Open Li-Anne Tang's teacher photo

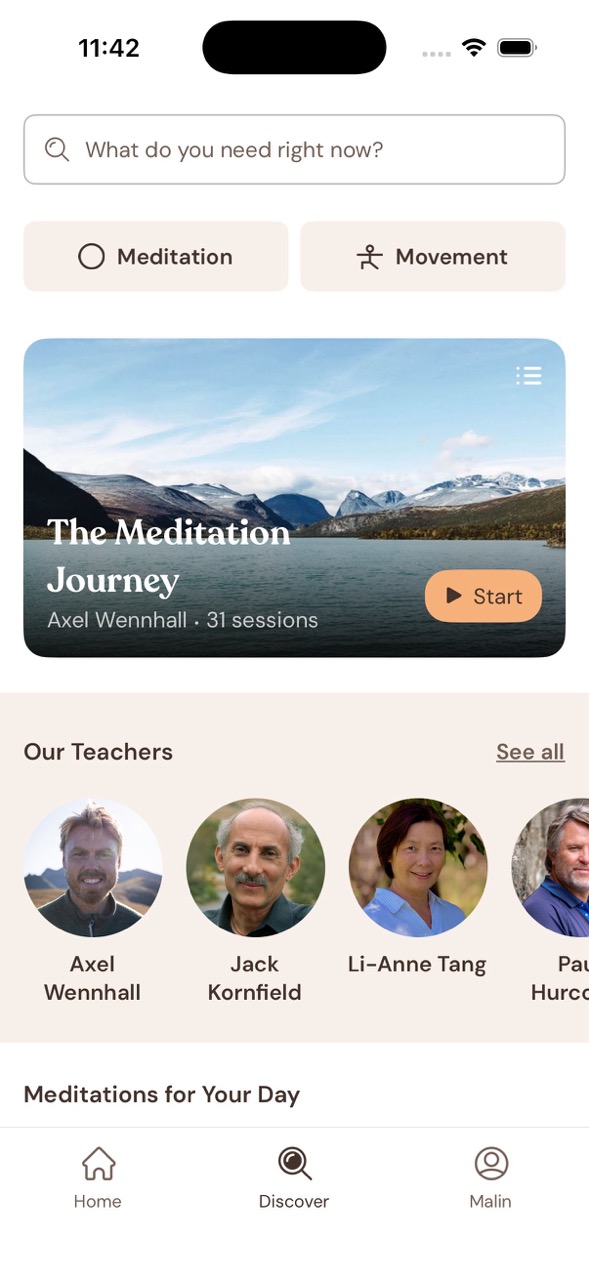(418, 868)
